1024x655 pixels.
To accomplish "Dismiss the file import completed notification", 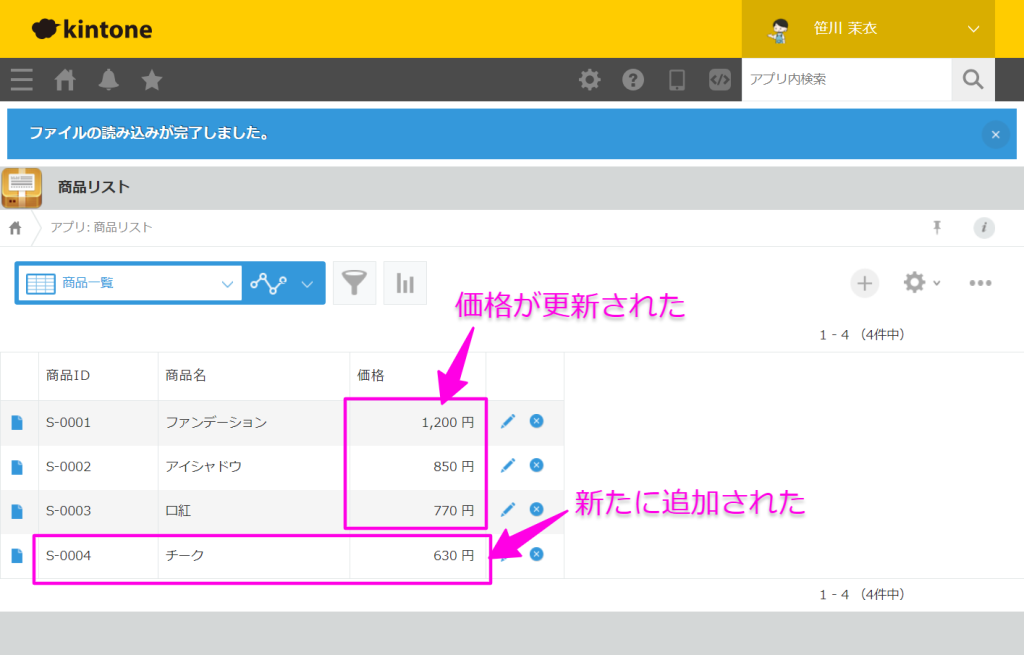I will point(995,135).
